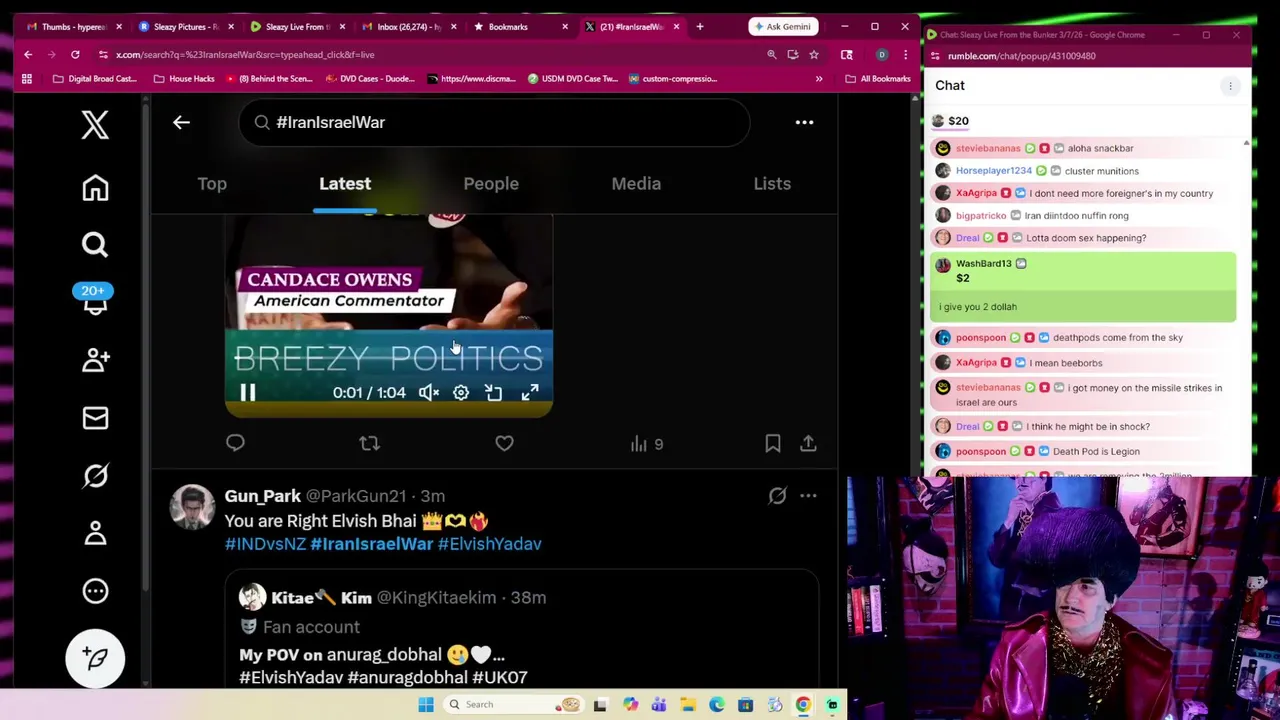Go to Home in X sidebar

[x=95, y=188]
